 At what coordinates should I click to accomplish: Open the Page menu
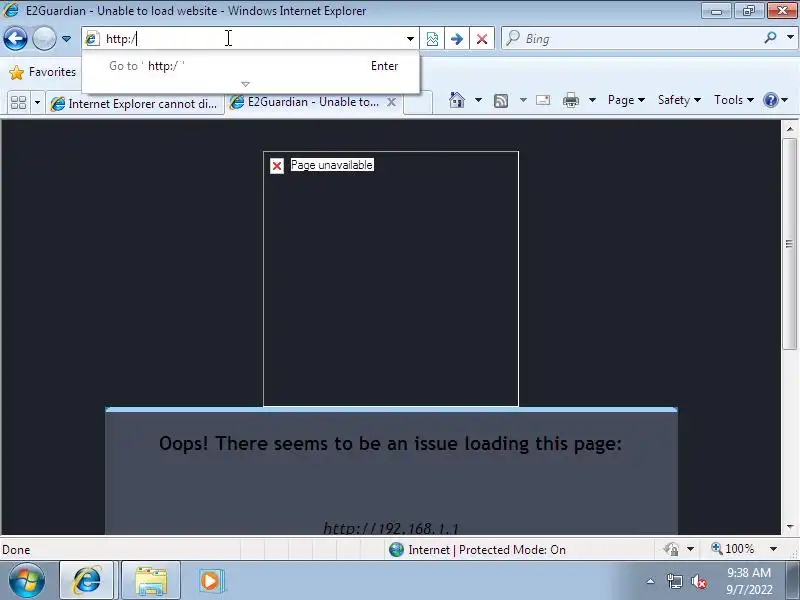click(626, 100)
